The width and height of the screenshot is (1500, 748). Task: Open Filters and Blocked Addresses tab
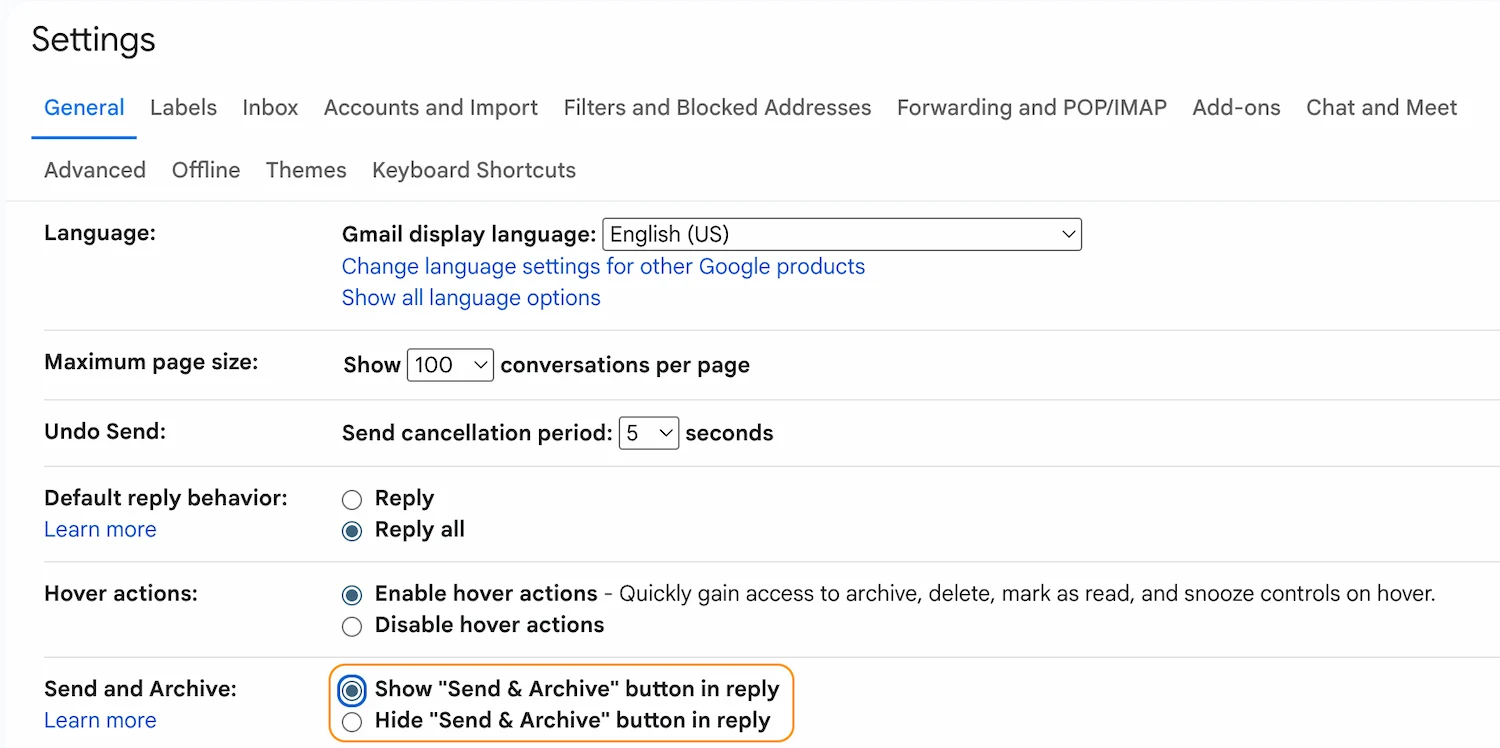point(717,108)
